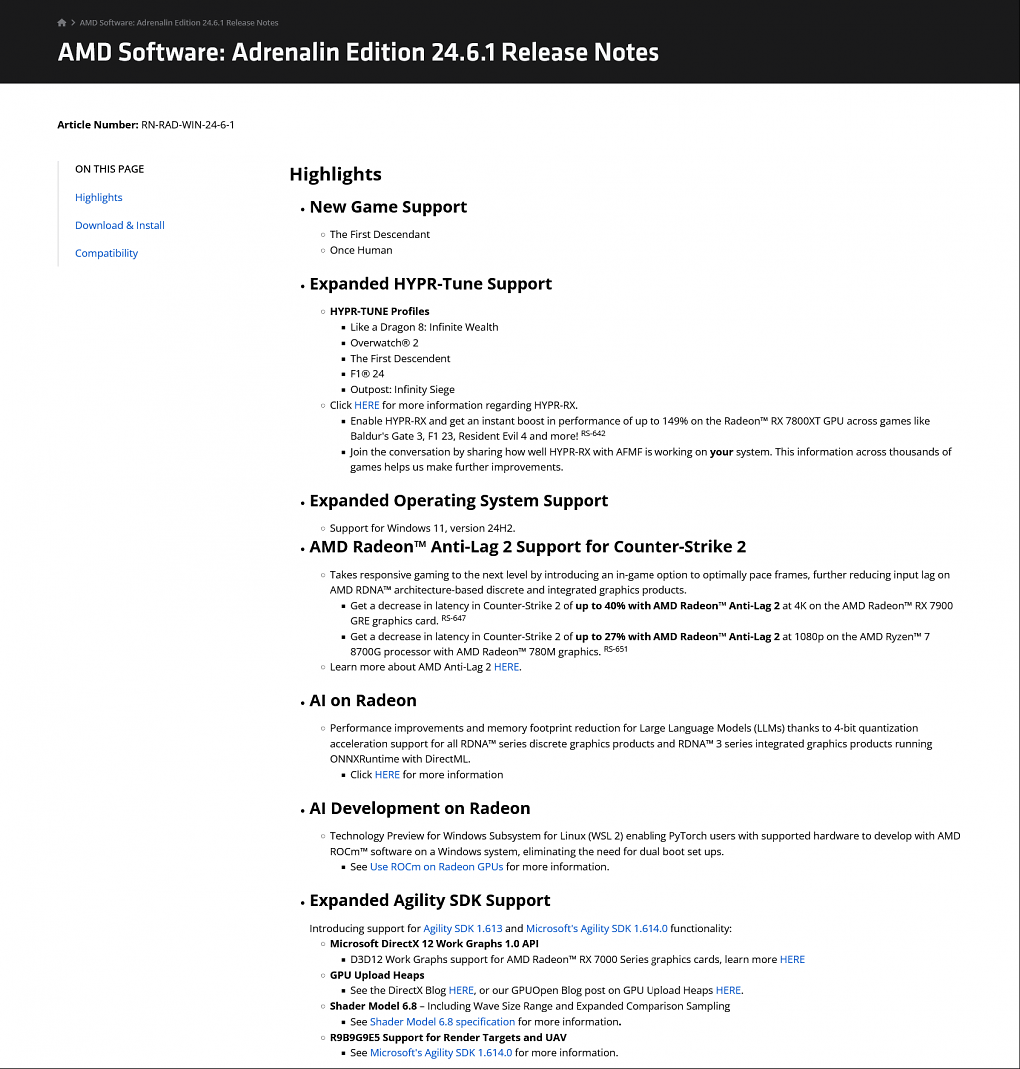Jump to Highlights in page navigation
This screenshot has width=1020, height=1069.
tap(99, 197)
